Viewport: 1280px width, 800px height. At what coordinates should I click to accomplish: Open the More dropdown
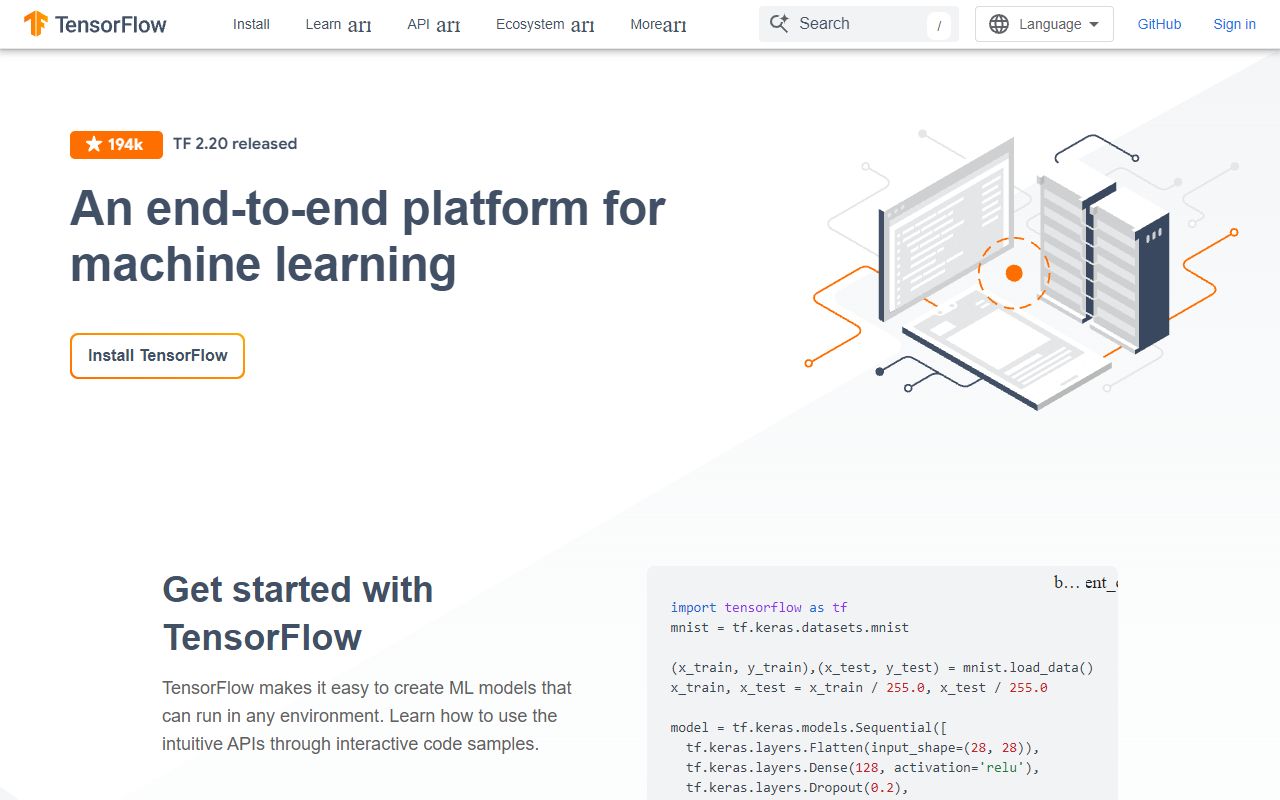[x=657, y=25]
